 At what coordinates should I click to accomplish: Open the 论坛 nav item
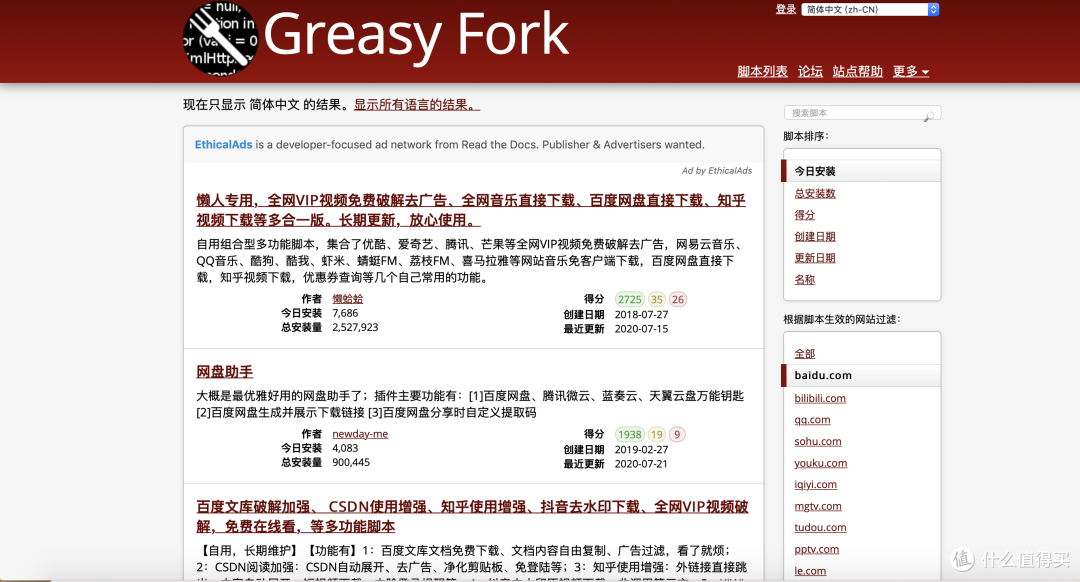pyautogui.click(x=810, y=72)
